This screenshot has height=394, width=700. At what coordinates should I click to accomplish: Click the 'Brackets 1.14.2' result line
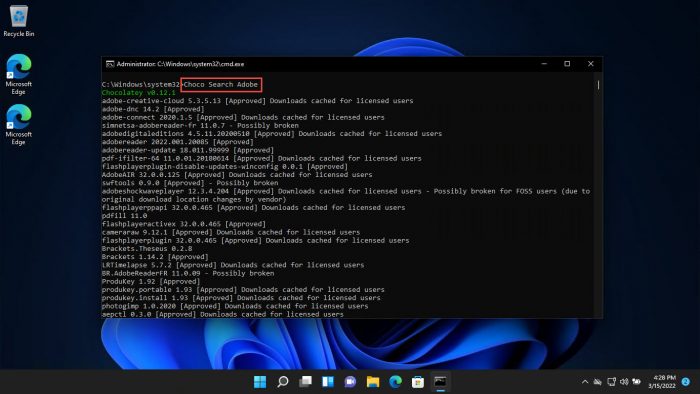pos(155,257)
